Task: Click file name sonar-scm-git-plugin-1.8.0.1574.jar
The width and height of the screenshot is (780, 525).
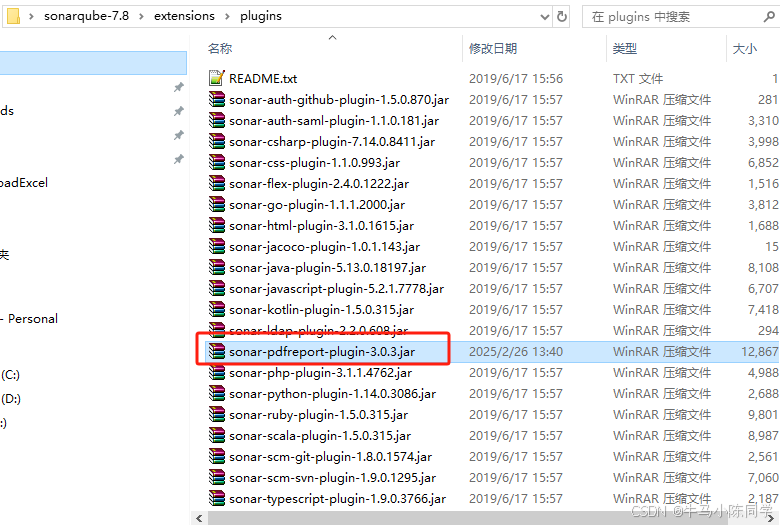Action: (x=330, y=456)
